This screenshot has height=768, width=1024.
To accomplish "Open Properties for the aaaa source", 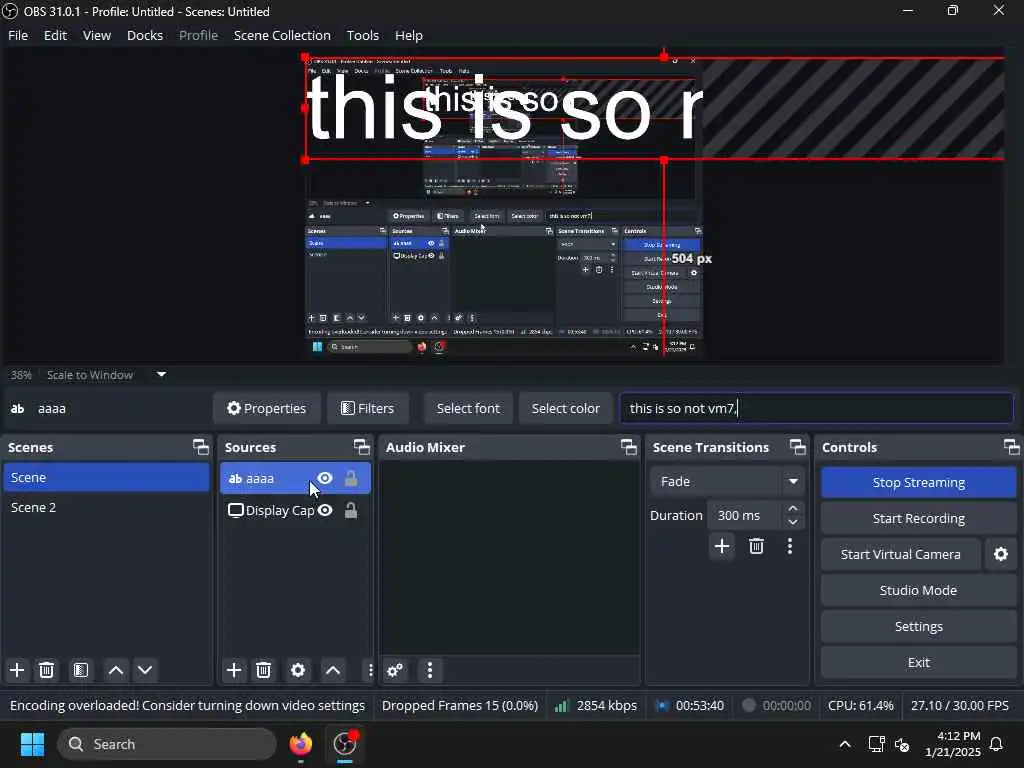I will tap(266, 408).
